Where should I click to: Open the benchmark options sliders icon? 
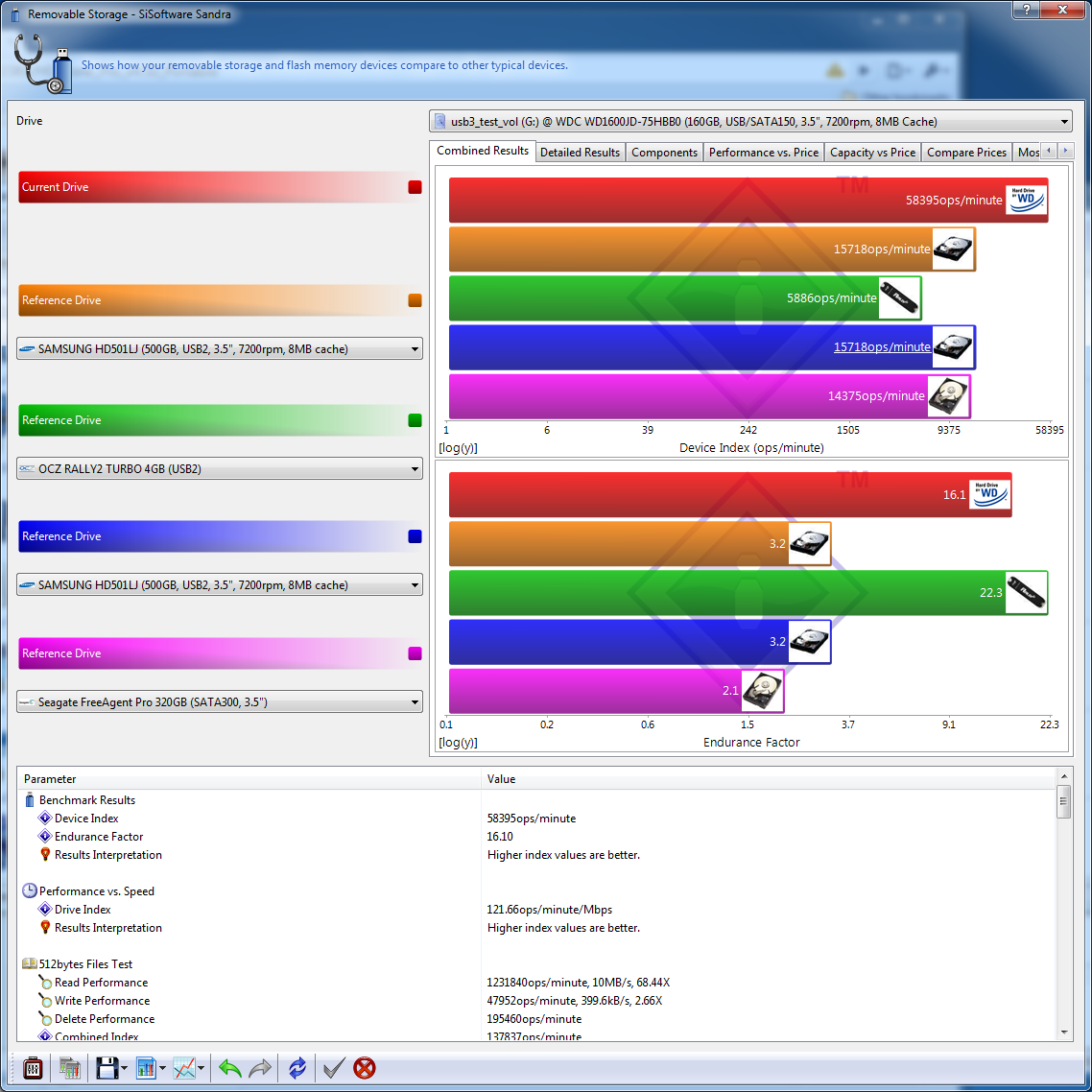click(x=33, y=1068)
